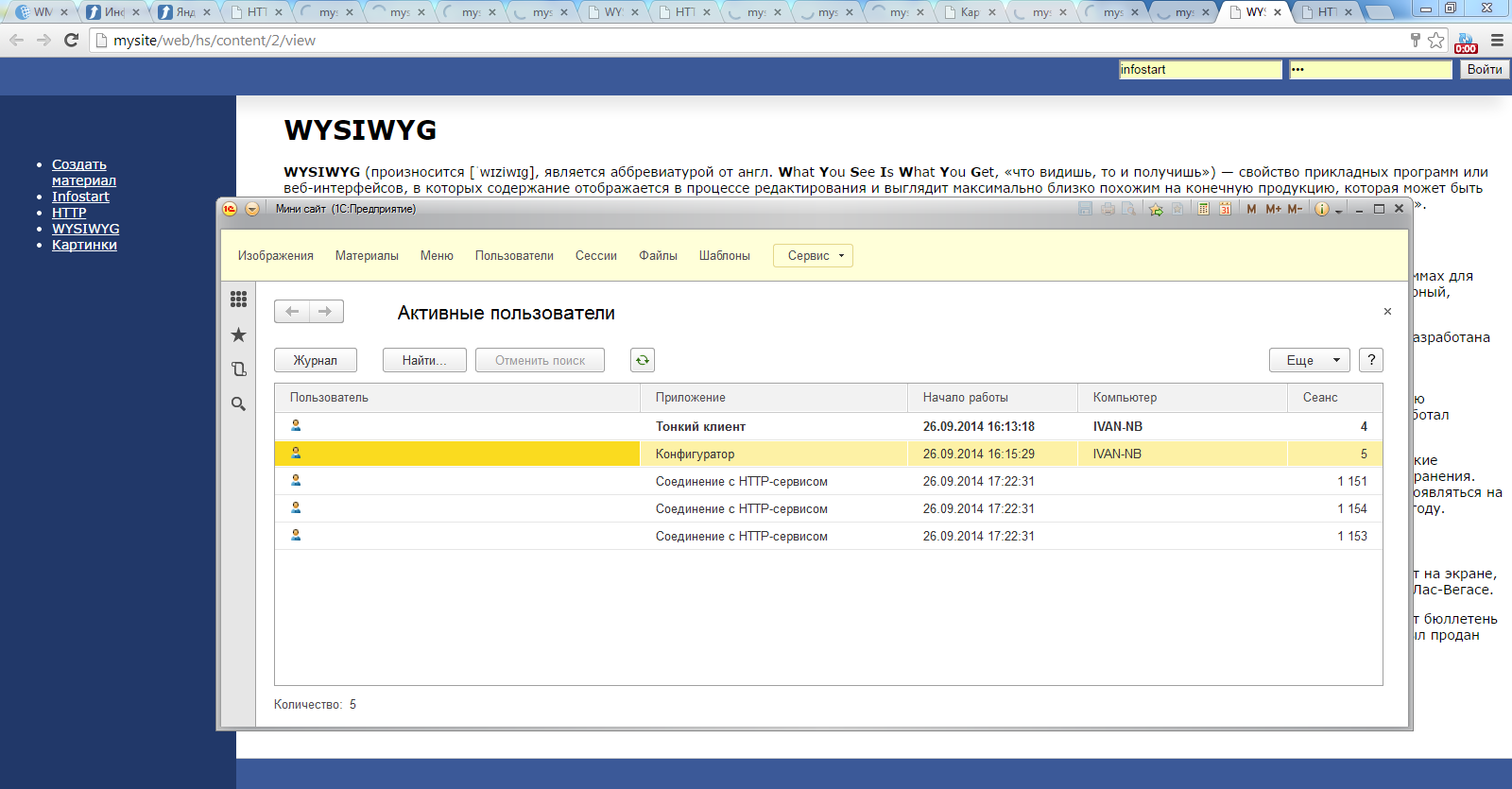Click the Отменить поиск button
1512x789 pixels.
tap(540, 360)
